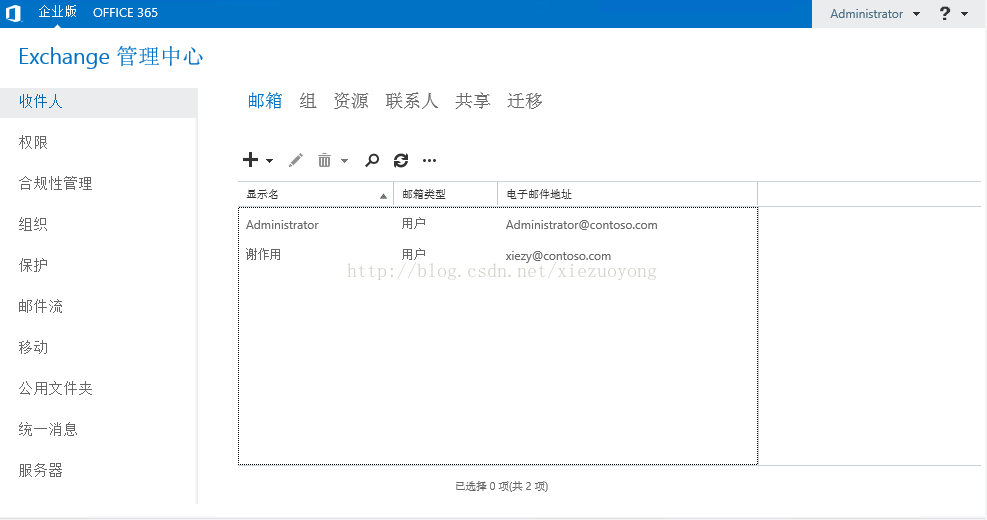Open 收件人 in the sidebar

[99, 102]
